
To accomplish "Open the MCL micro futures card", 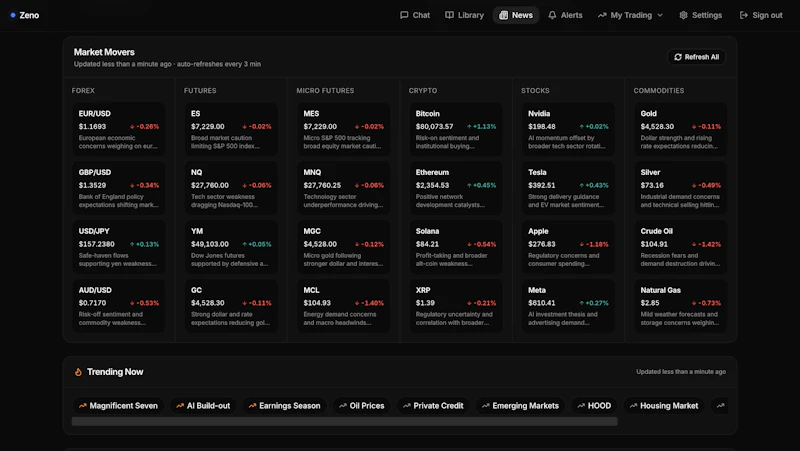I will tap(343, 306).
